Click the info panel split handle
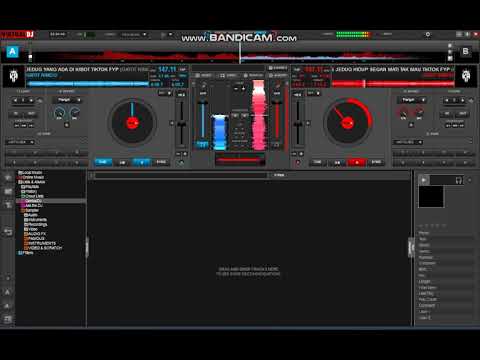The height and width of the screenshot is (360, 480). pyautogui.click(x=411, y=247)
